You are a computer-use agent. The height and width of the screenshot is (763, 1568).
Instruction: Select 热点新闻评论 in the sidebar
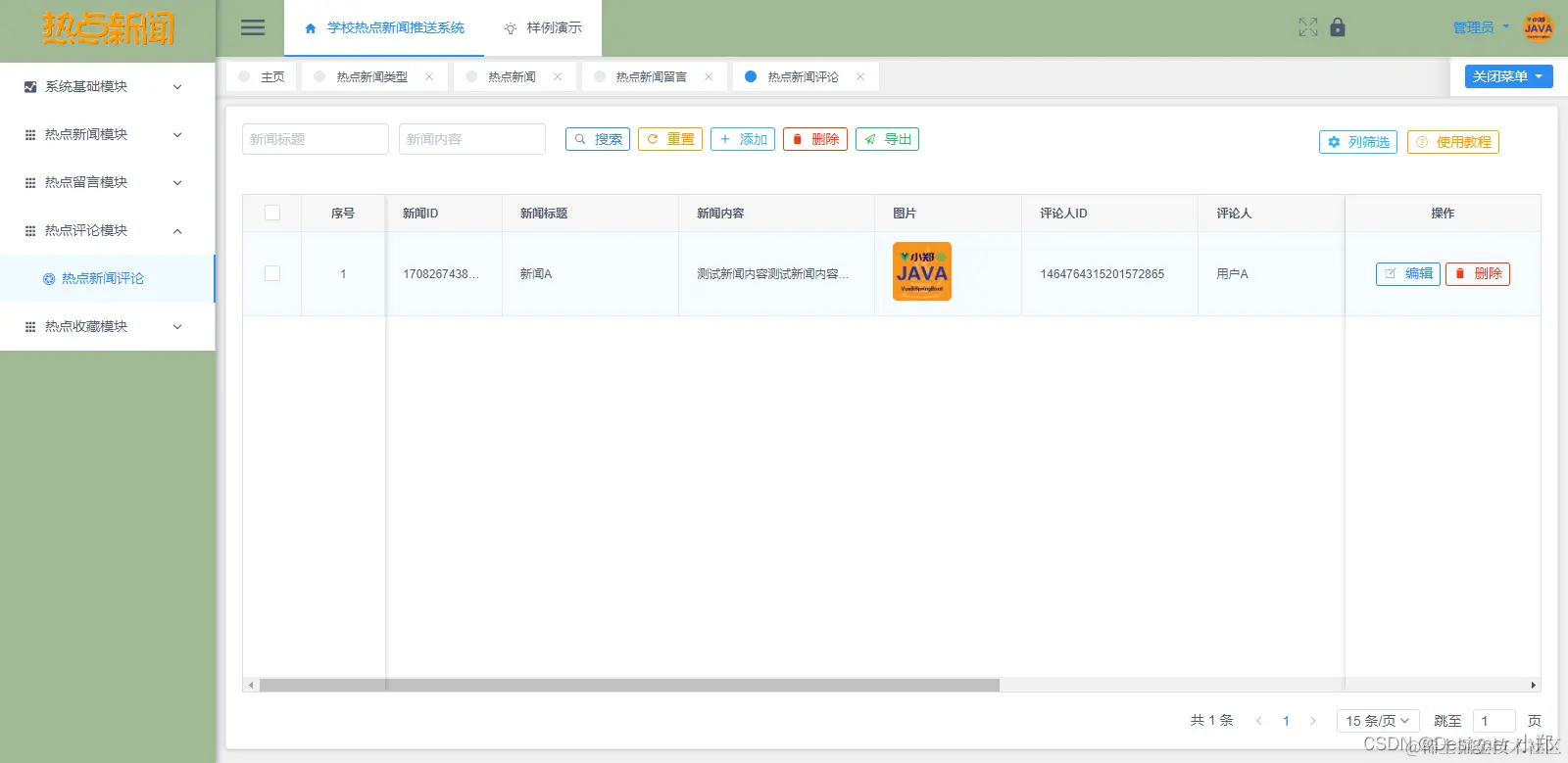pyautogui.click(x=108, y=278)
